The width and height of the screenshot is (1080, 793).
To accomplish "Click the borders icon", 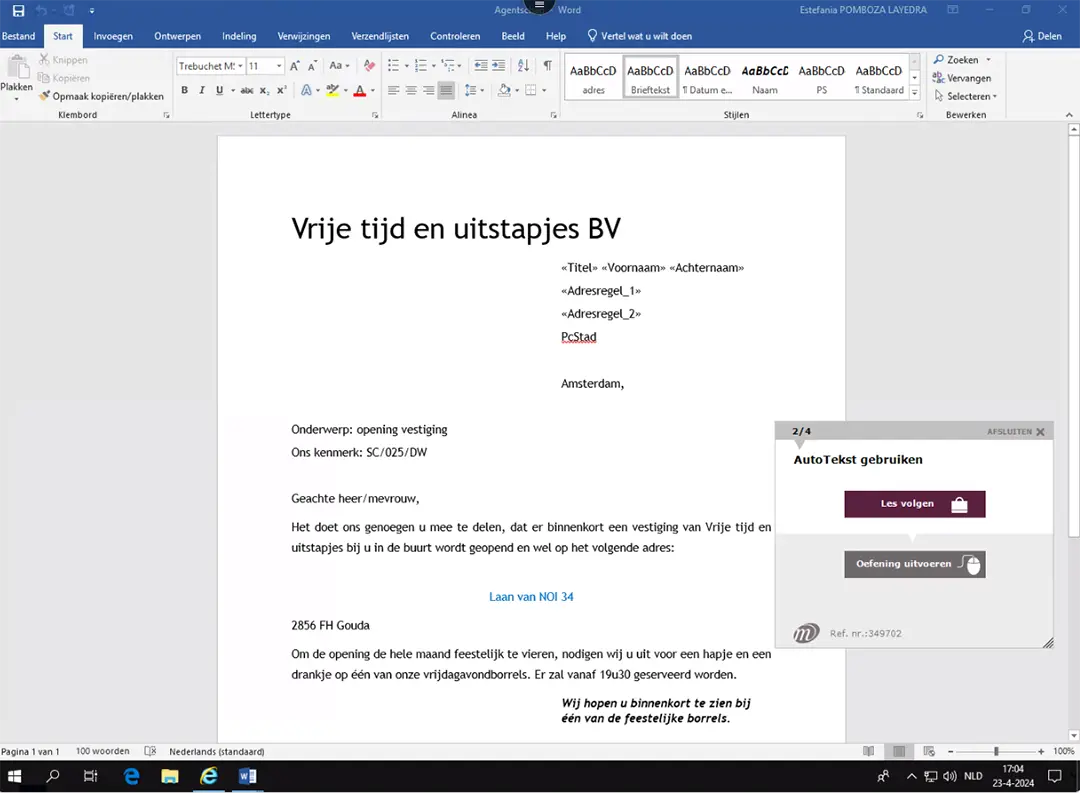I will click(531, 90).
